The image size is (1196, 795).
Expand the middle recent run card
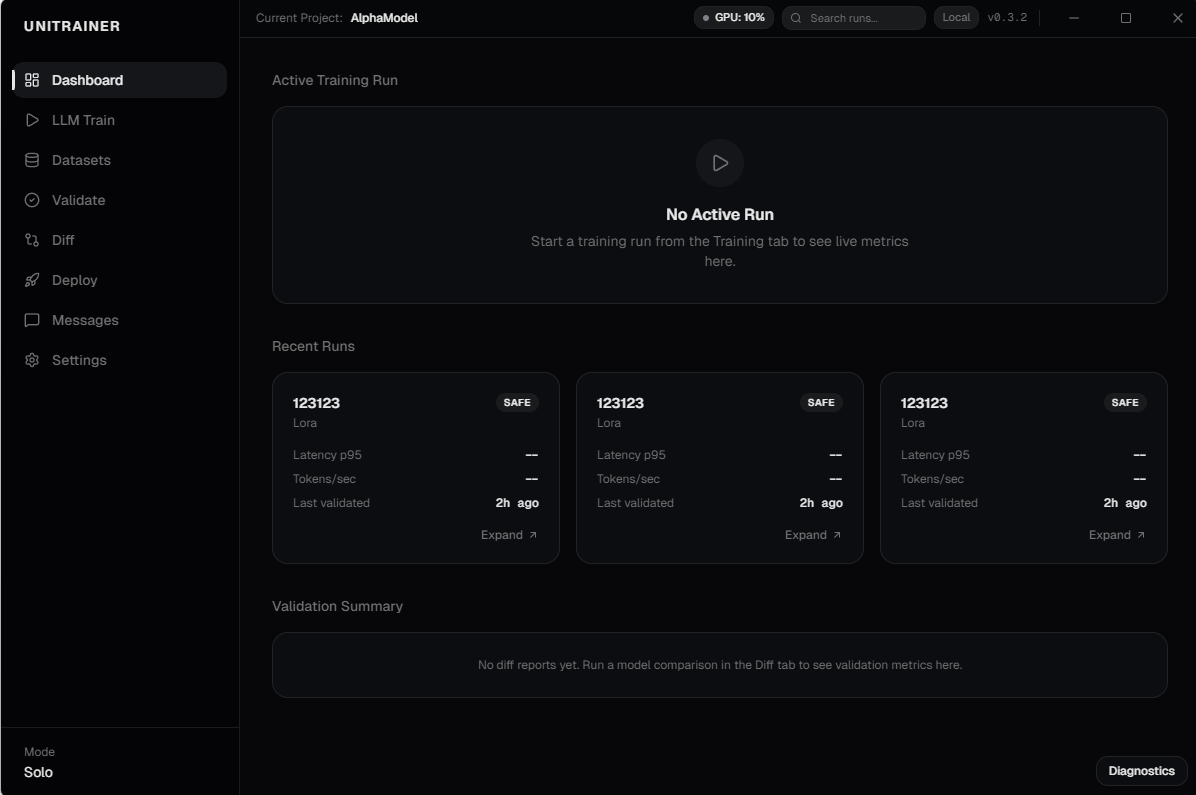(813, 534)
